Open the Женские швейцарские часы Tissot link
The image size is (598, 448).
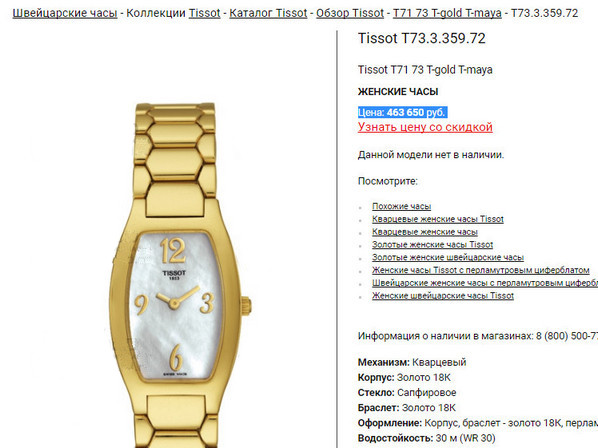point(443,295)
